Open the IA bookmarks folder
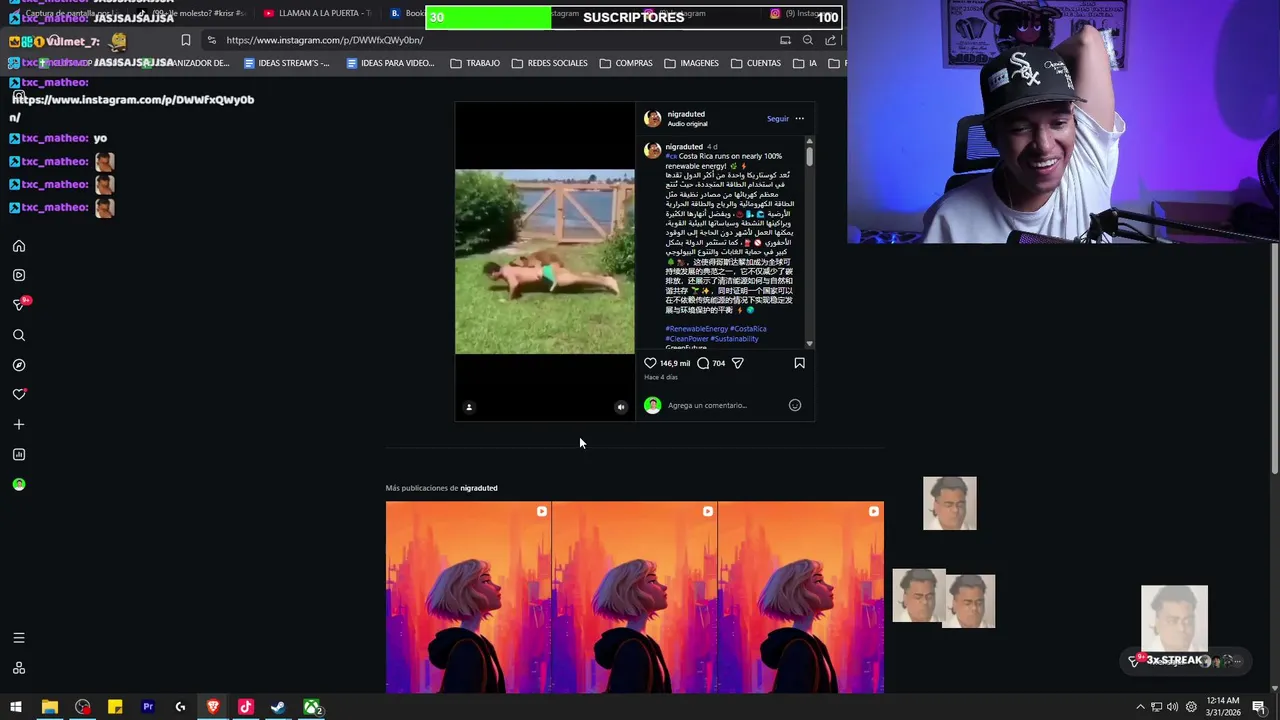The image size is (1280, 720). [x=805, y=63]
